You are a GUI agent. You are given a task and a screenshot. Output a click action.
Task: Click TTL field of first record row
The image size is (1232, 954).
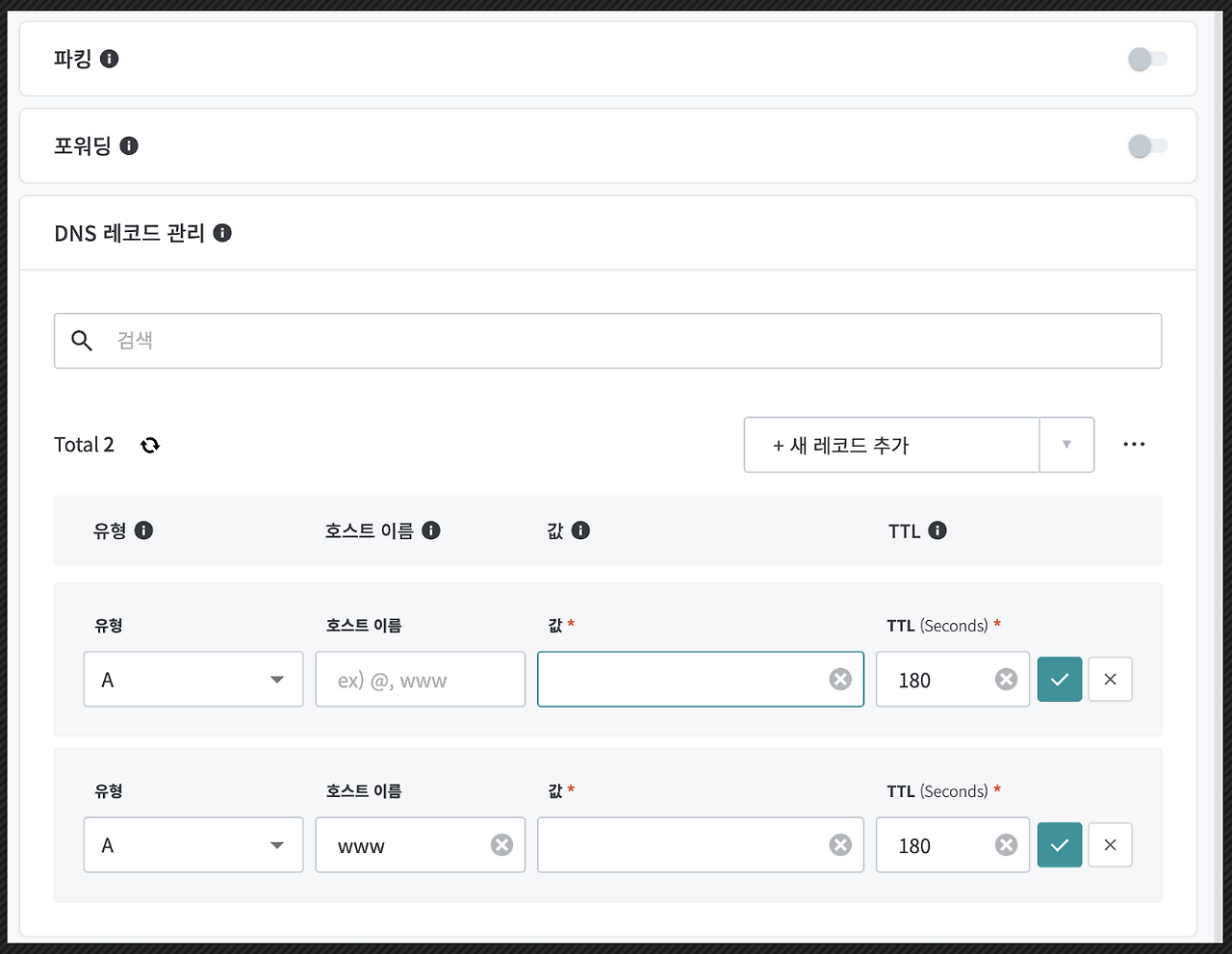point(953,680)
